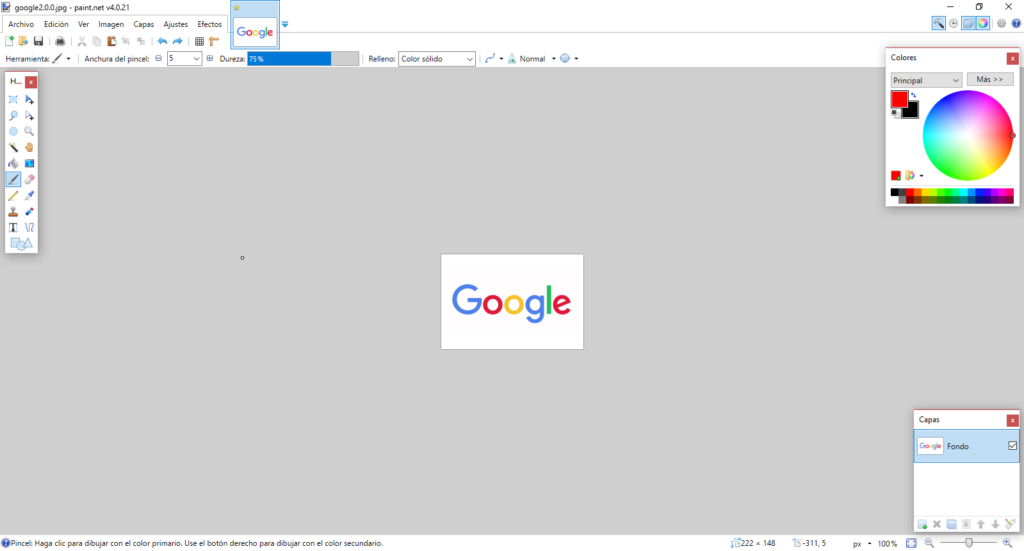
Task: Save the image with floppy icon
Action: pos(39,41)
